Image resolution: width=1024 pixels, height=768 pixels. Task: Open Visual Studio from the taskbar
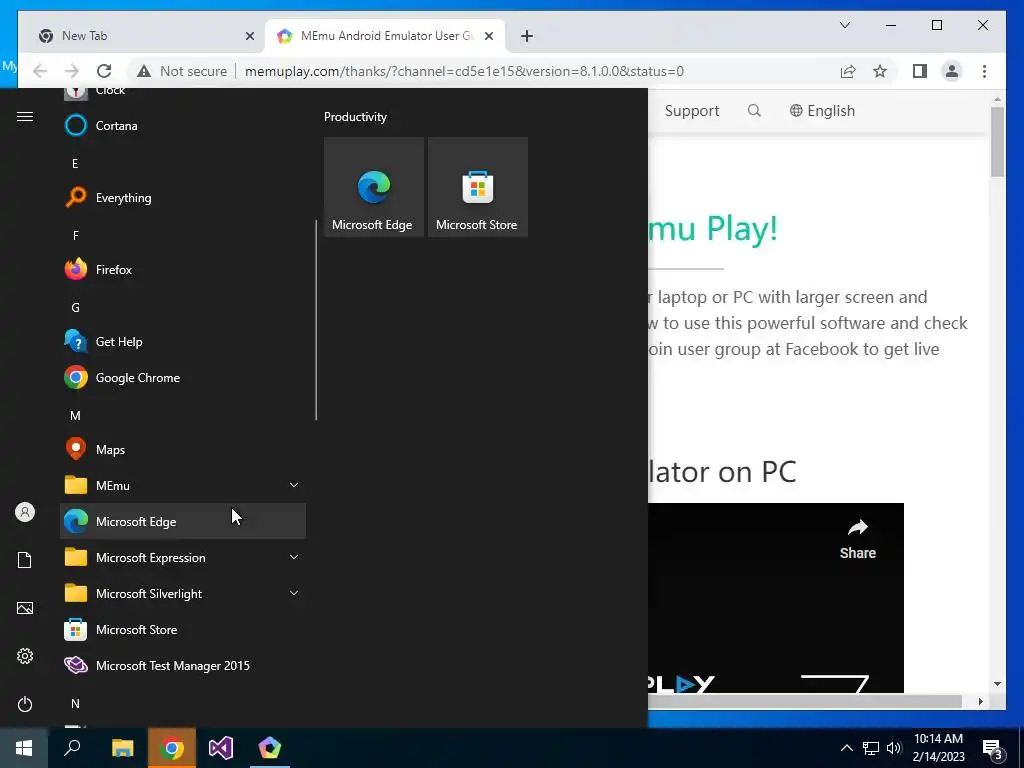(x=221, y=748)
